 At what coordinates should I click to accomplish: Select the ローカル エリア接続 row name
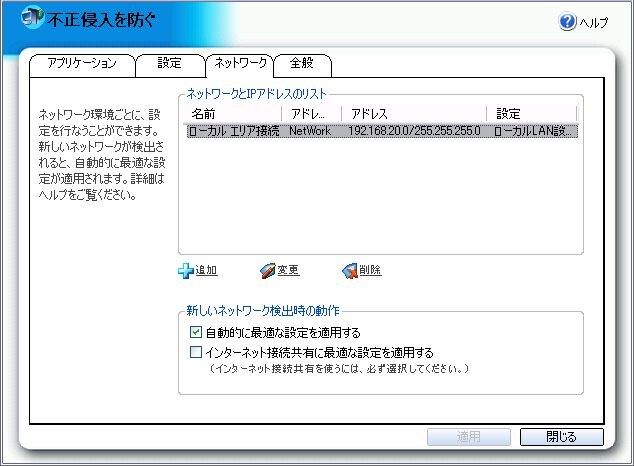234,131
